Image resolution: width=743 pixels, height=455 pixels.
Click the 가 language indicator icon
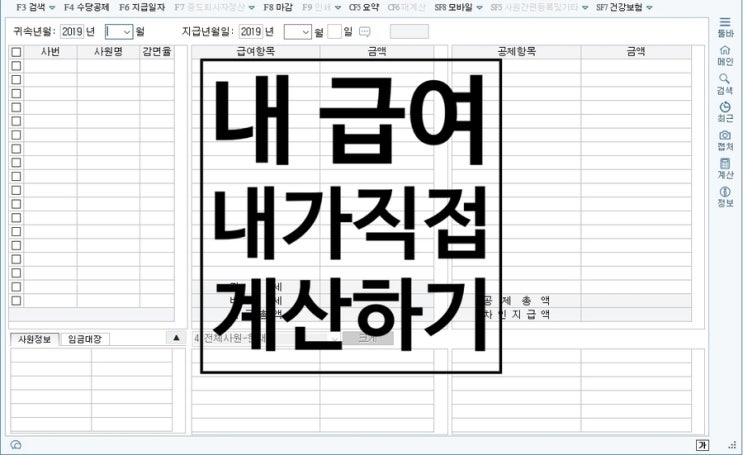[x=702, y=445]
